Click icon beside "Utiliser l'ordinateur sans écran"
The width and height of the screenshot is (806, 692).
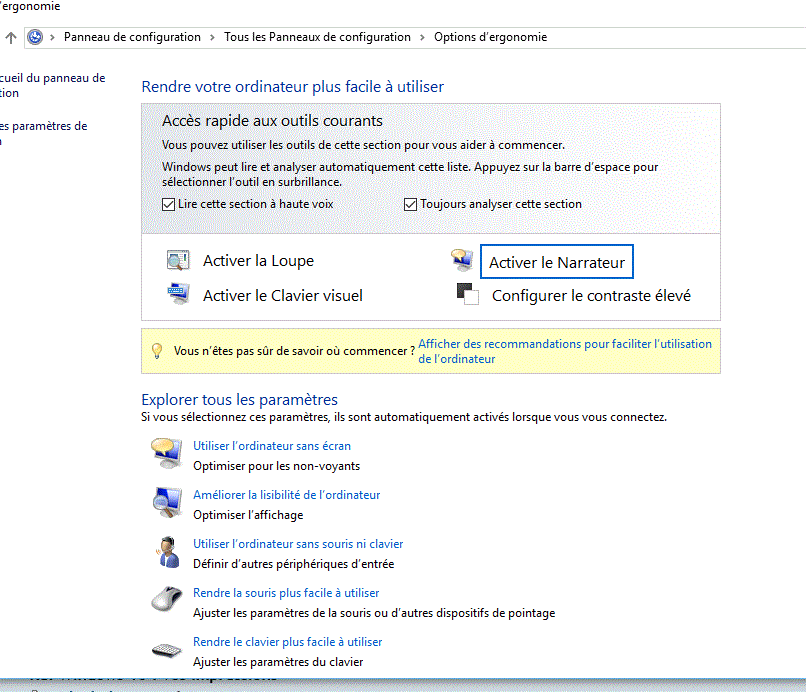pyautogui.click(x=167, y=453)
